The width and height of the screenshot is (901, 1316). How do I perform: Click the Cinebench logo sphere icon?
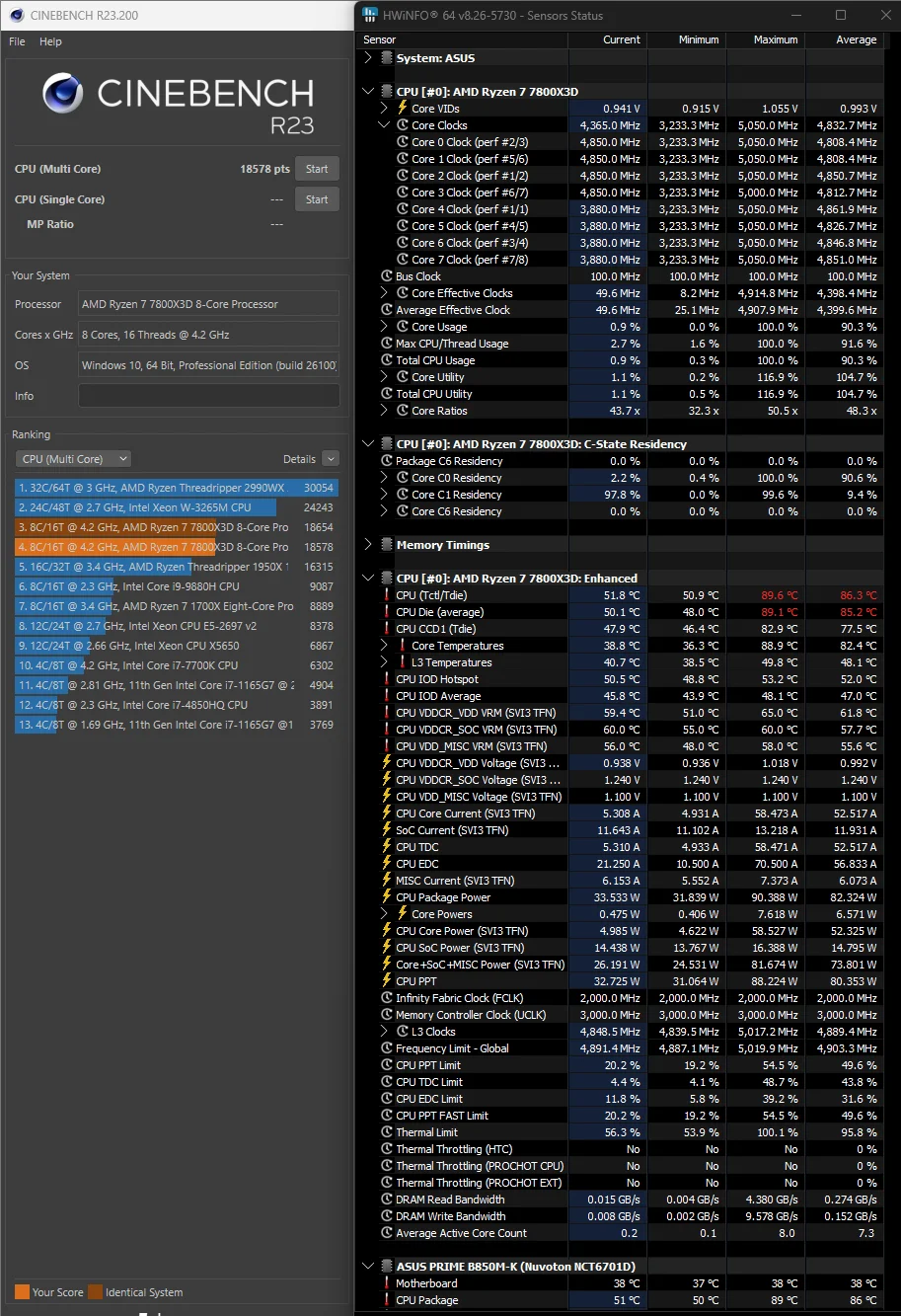[62, 94]
